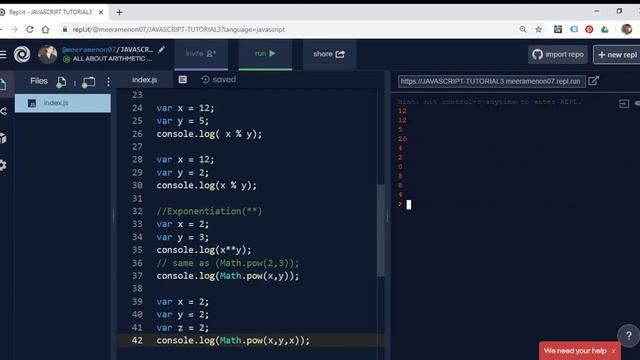640x360 pixels.
Task: Reload the browser page
Action: click(30, 29)
